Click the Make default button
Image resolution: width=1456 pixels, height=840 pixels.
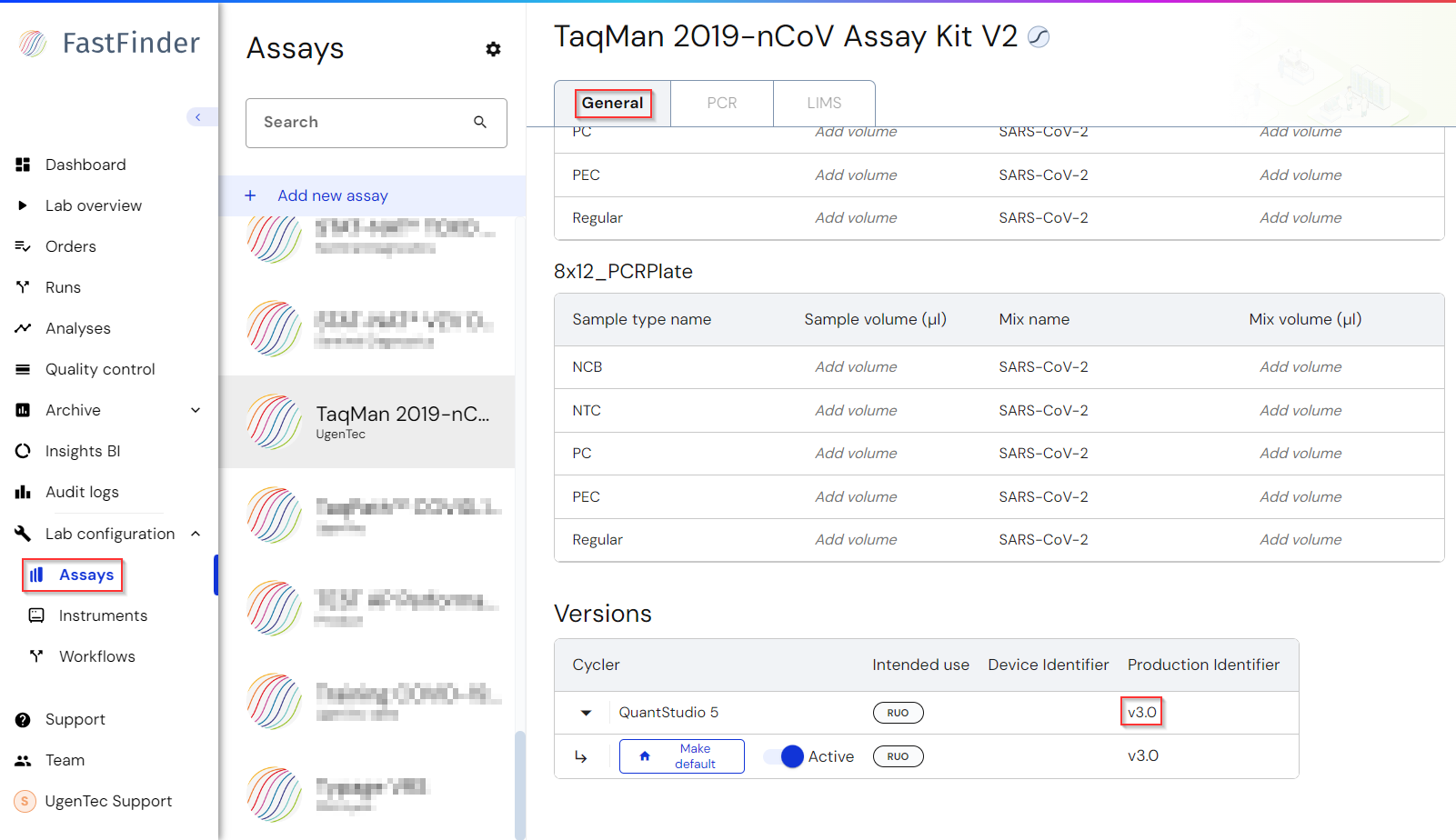[682, 756]
